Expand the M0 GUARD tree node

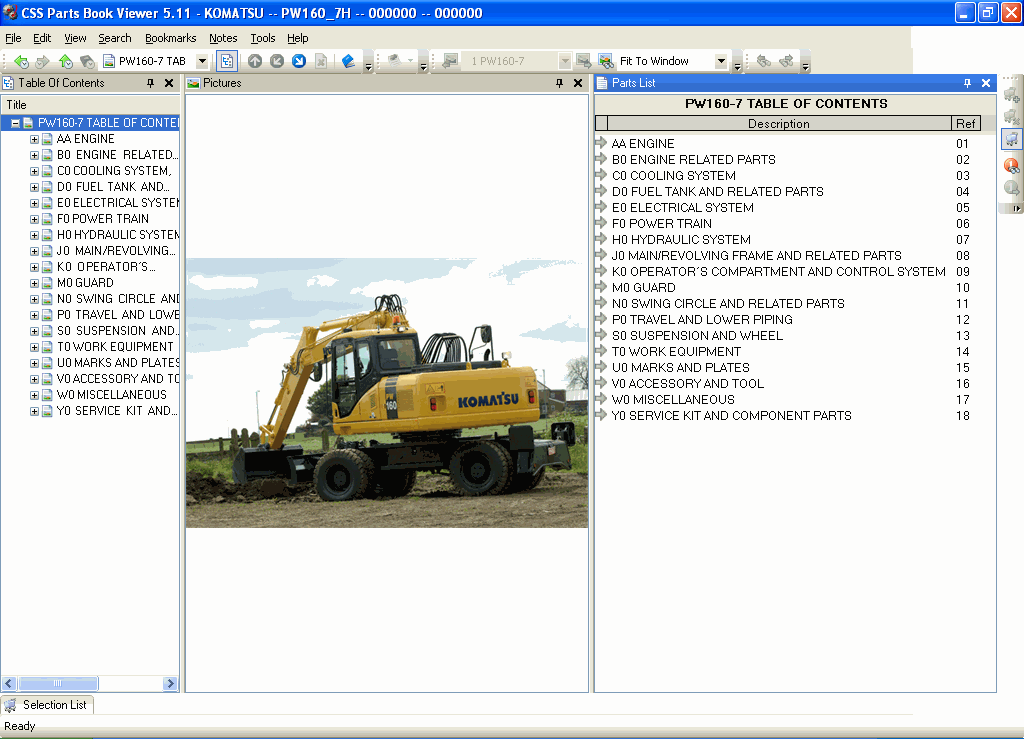[x=34, y=283]
